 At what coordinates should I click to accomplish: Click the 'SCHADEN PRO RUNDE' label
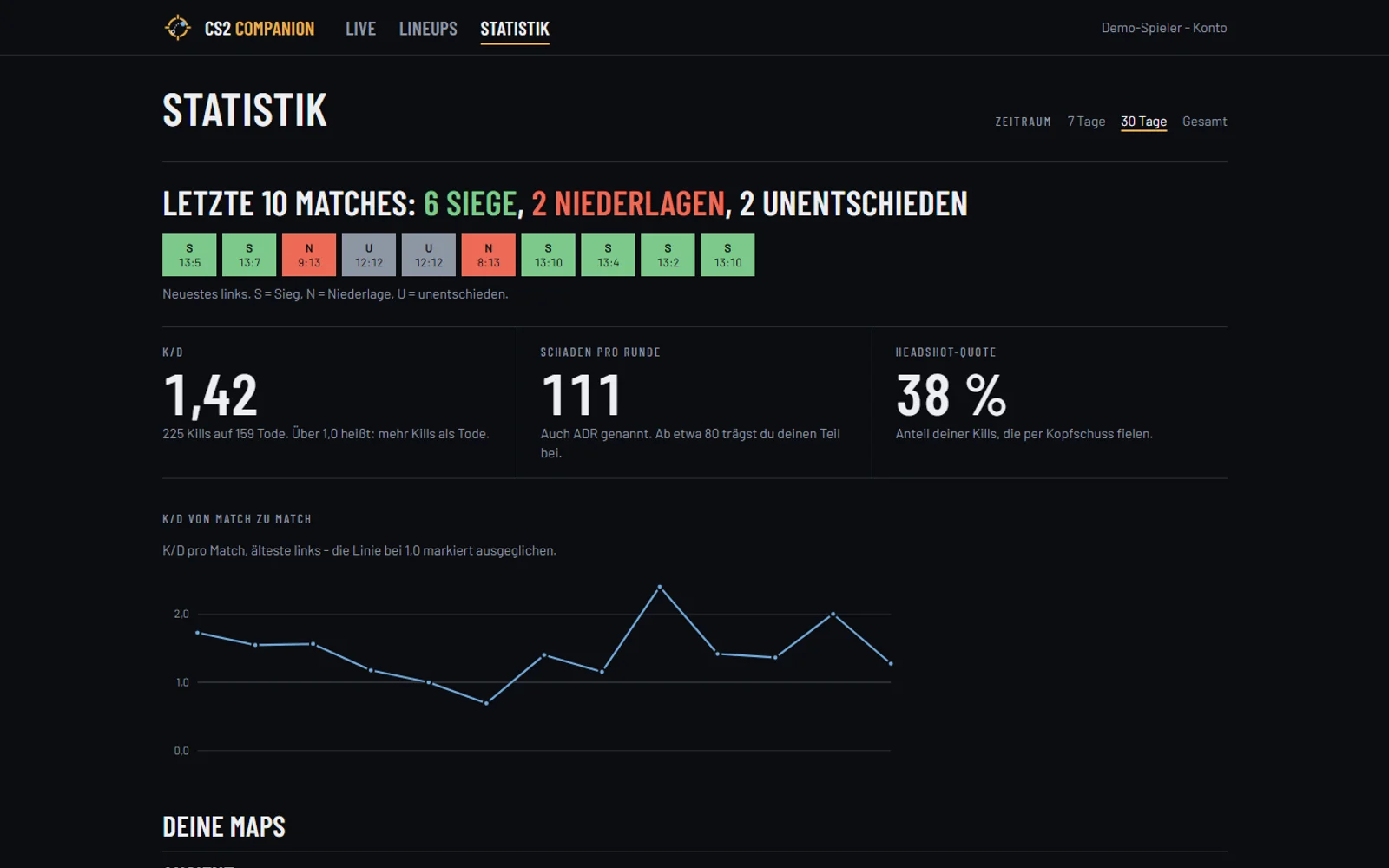point(601,352)
